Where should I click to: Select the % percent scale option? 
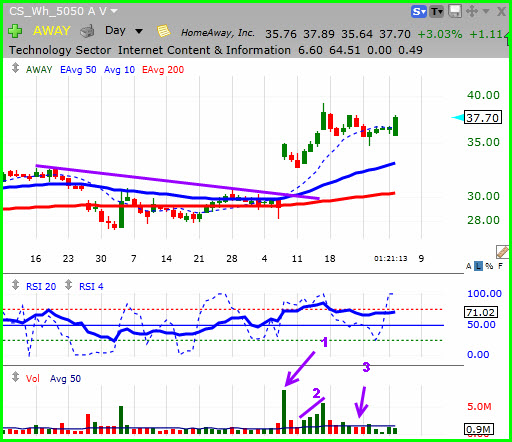tap(489, 266)
